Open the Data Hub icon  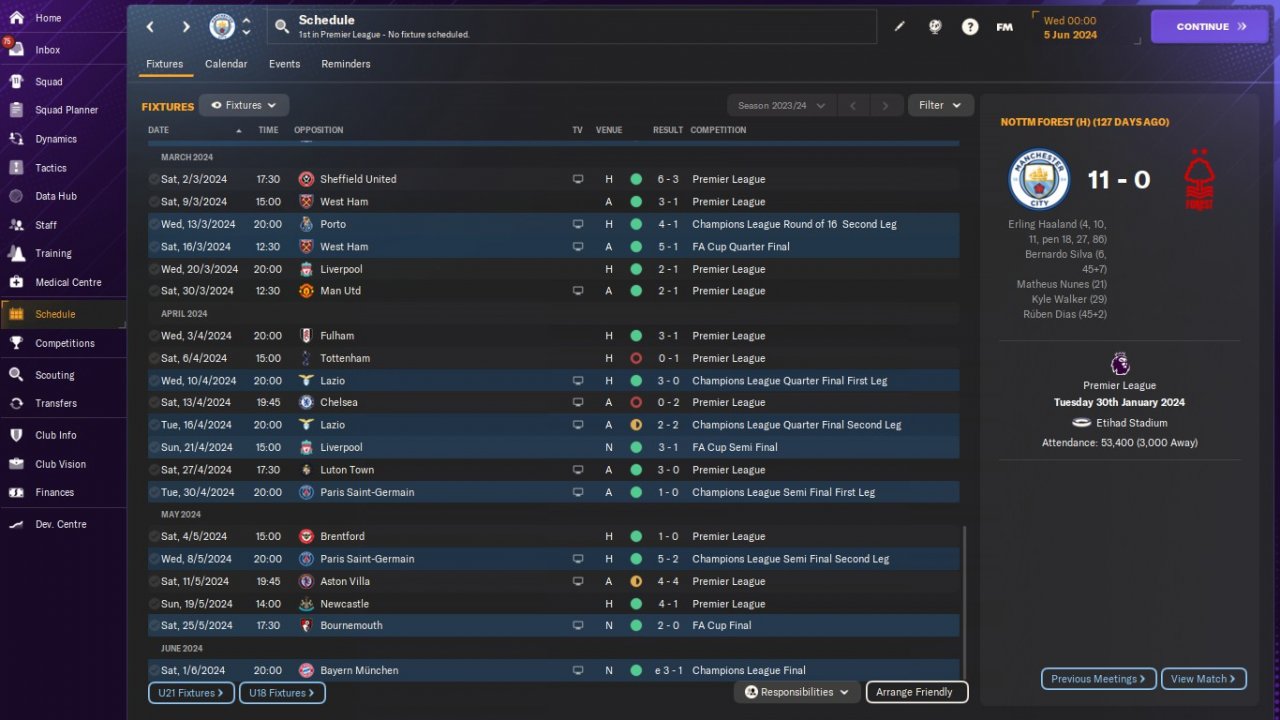tap(16, 196)
